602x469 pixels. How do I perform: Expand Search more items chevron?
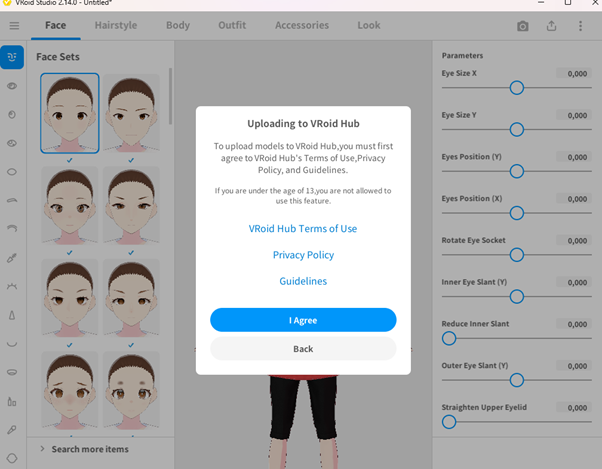tap(42, 449)
